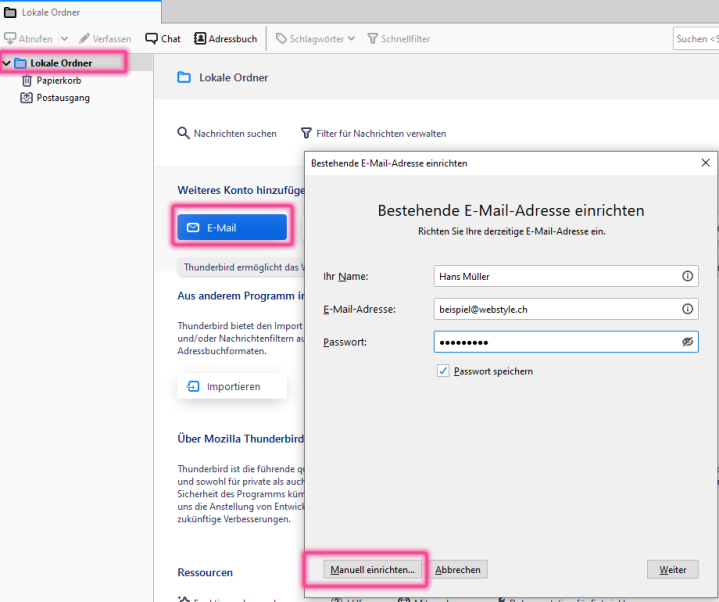
Task: Toggle password visibility eye icon
Action: click(x=687, y=342)
